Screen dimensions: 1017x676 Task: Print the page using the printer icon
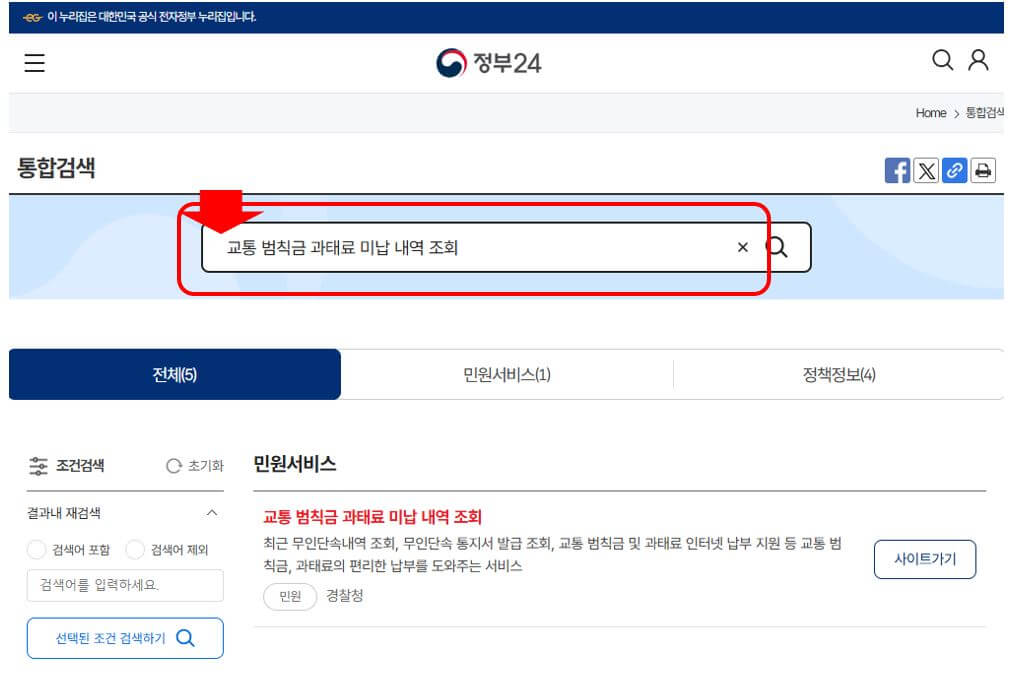(983, 170)
